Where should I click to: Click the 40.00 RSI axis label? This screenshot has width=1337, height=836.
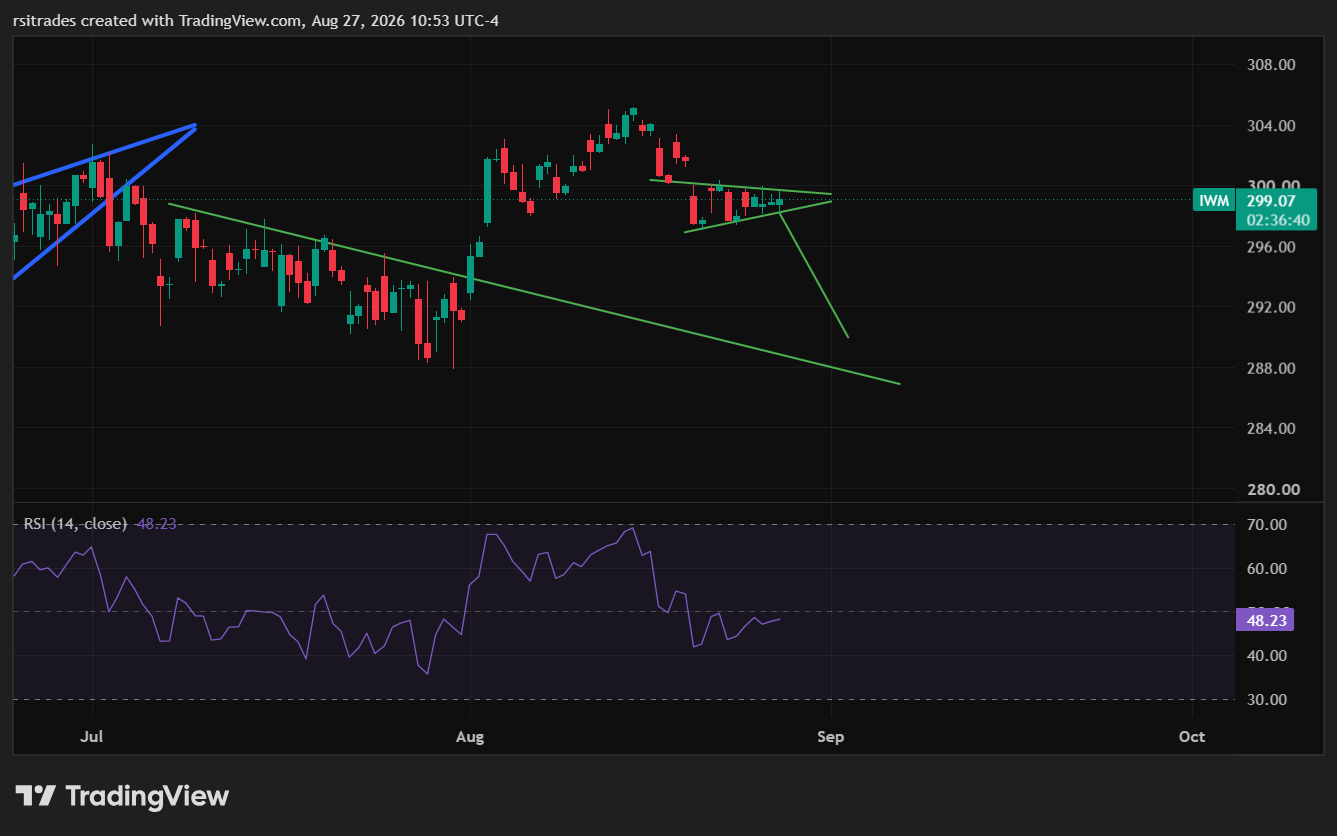point(1266,656)
